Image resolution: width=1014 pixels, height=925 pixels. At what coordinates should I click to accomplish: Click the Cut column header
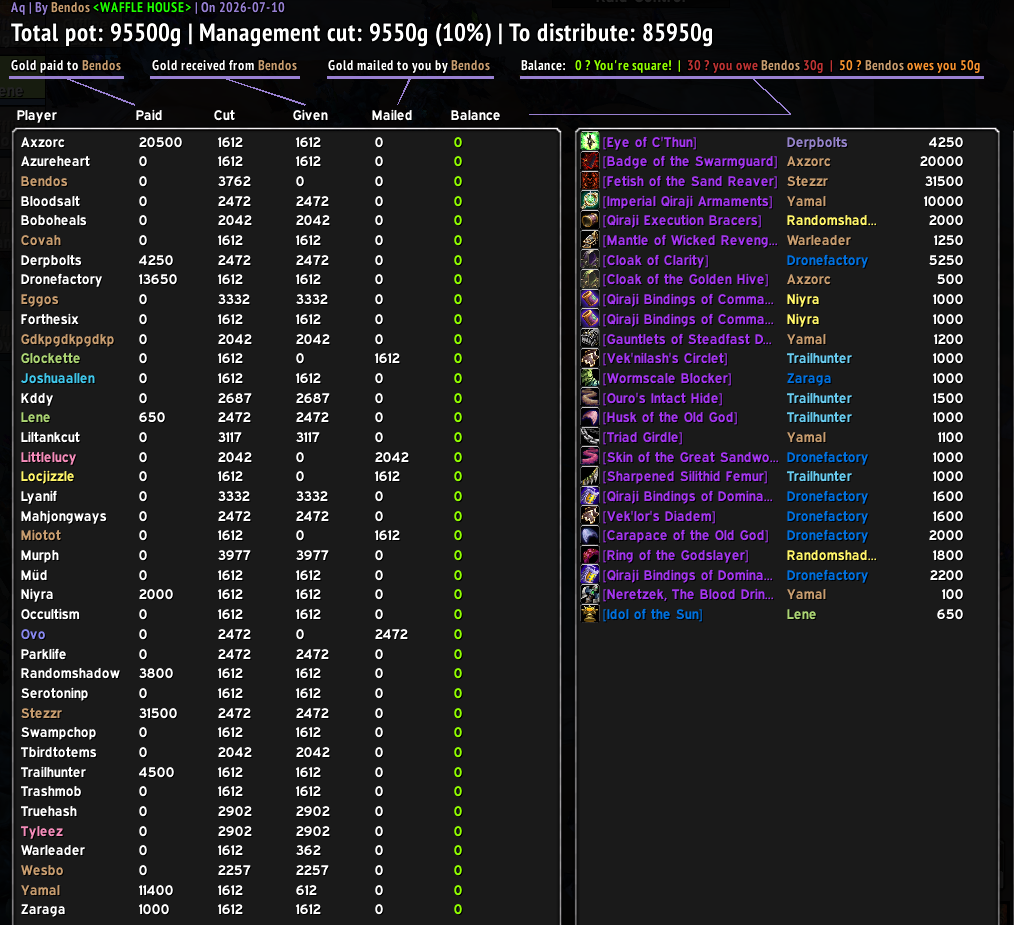coord(224,116)
